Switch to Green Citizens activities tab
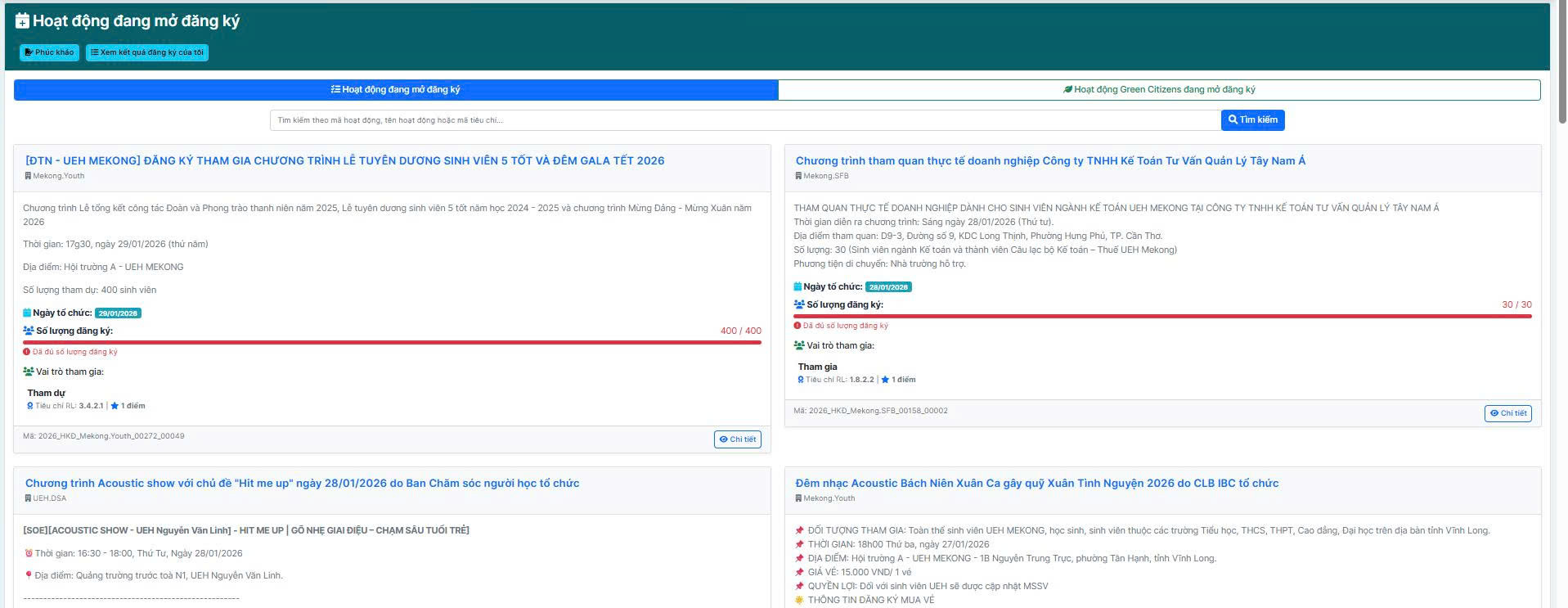Image resolution: width=1568 pixels, height=608 pixels. [1159, 90]
